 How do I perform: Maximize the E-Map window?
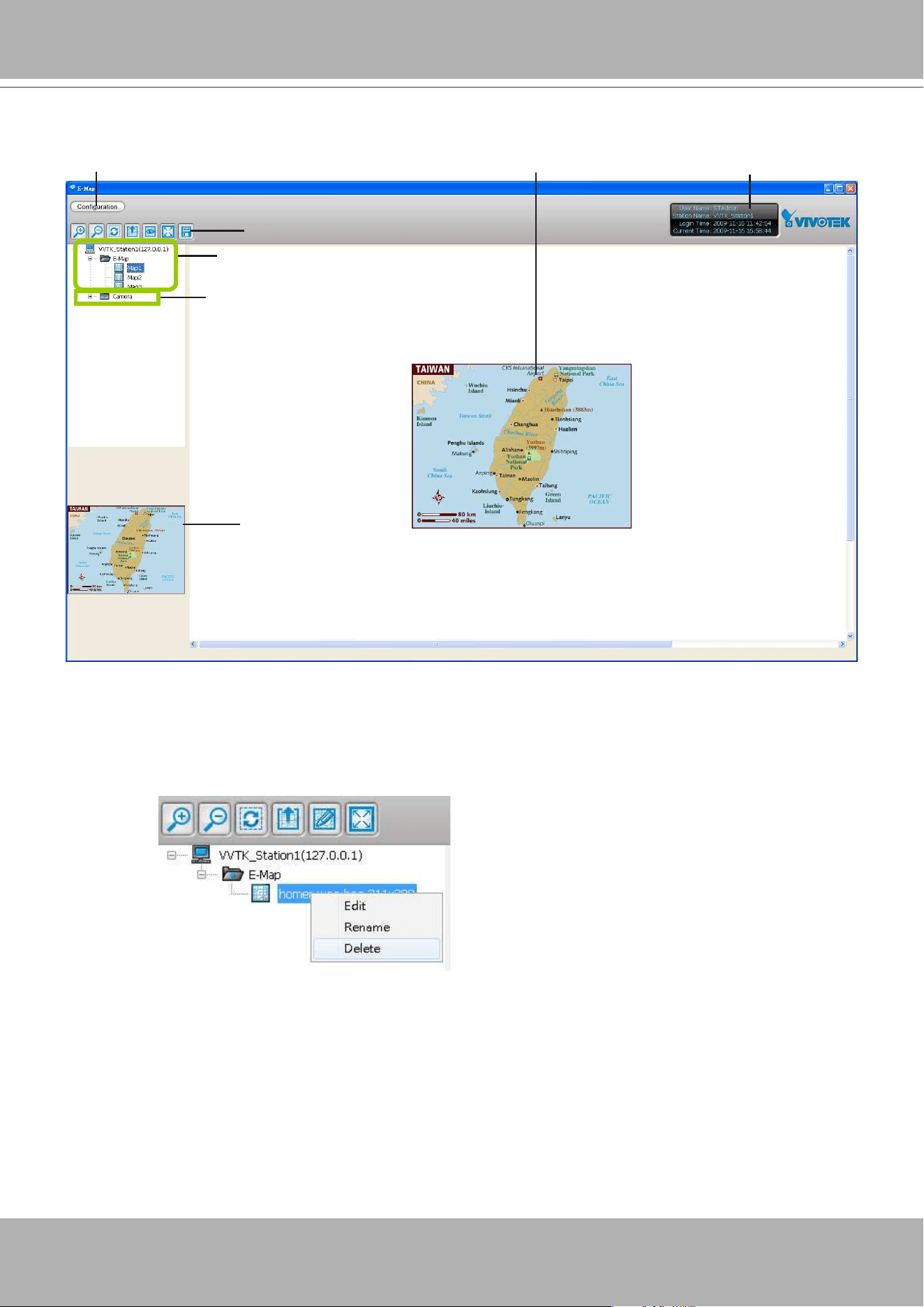click(x=840, y=189)
